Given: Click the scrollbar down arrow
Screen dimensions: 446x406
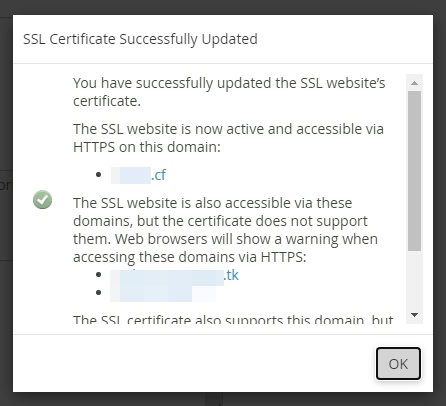Looking at the screenshot, I should [x=414, y=315].
